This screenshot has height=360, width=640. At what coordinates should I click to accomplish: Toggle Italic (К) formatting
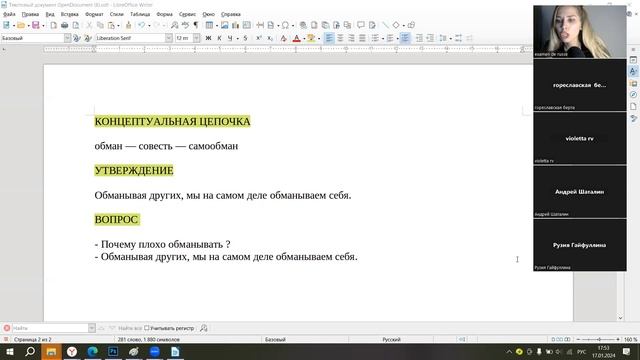(x=219, y=38)
